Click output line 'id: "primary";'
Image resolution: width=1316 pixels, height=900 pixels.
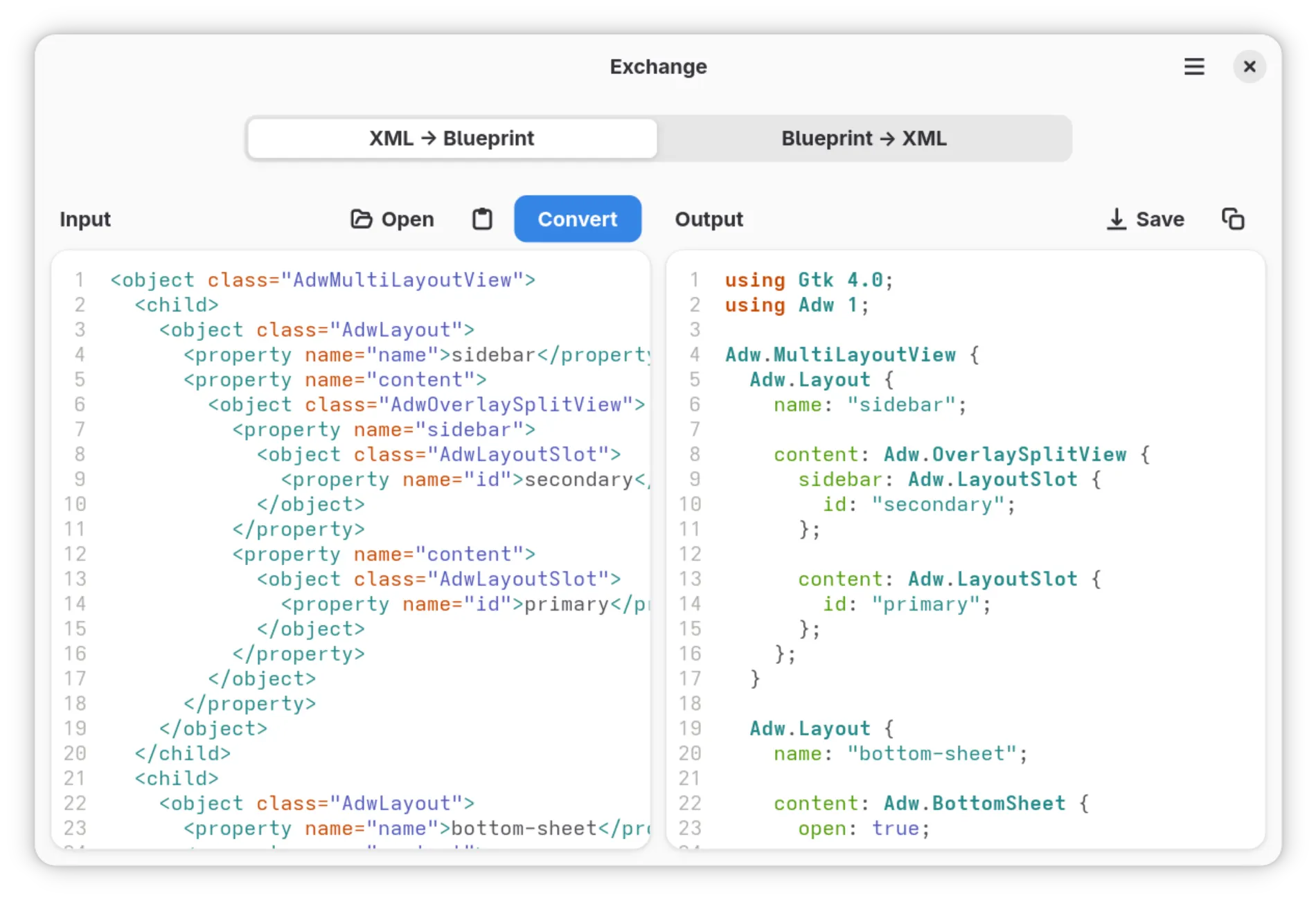click(907, 604)
